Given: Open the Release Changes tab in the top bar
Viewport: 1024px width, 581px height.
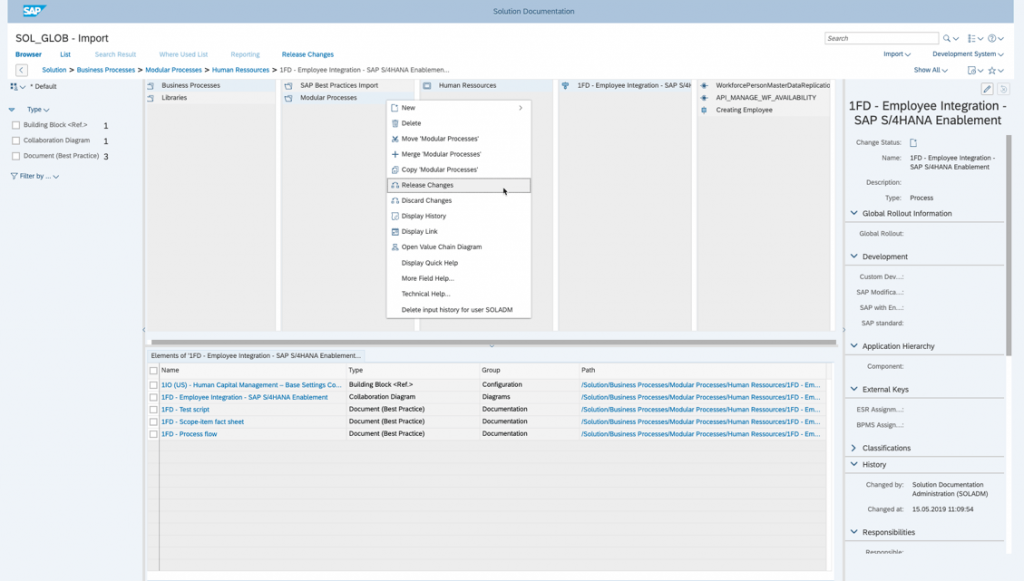Looking at the screenshot, I should pyautogui.click(x=308, y=54).
